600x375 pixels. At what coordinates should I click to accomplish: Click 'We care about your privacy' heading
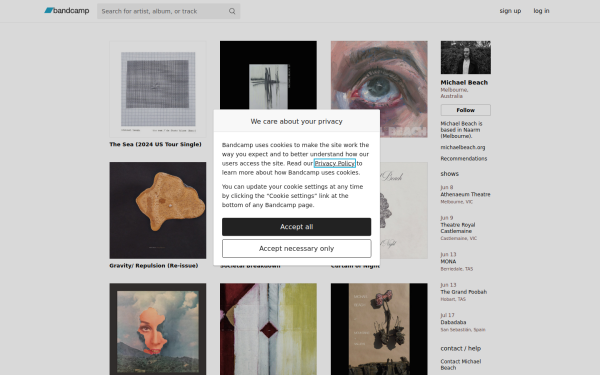tap(297, 121)
